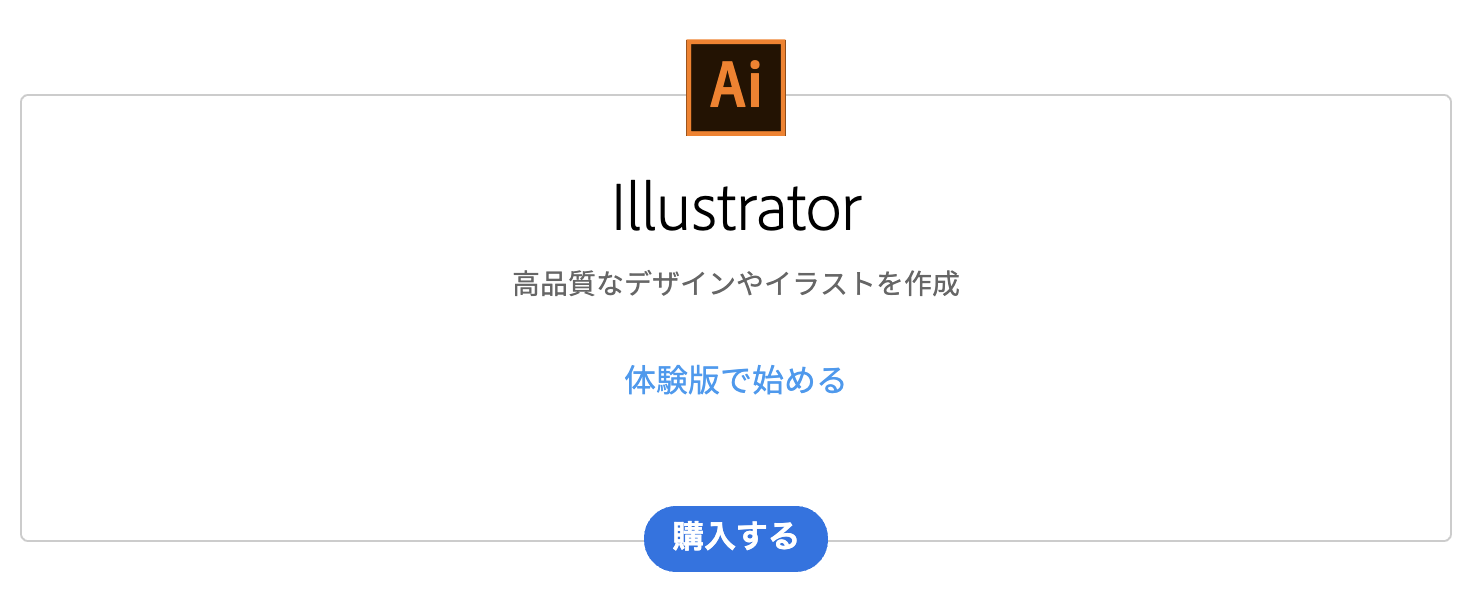Click the blue 体験版で始める text

point(735,381)
